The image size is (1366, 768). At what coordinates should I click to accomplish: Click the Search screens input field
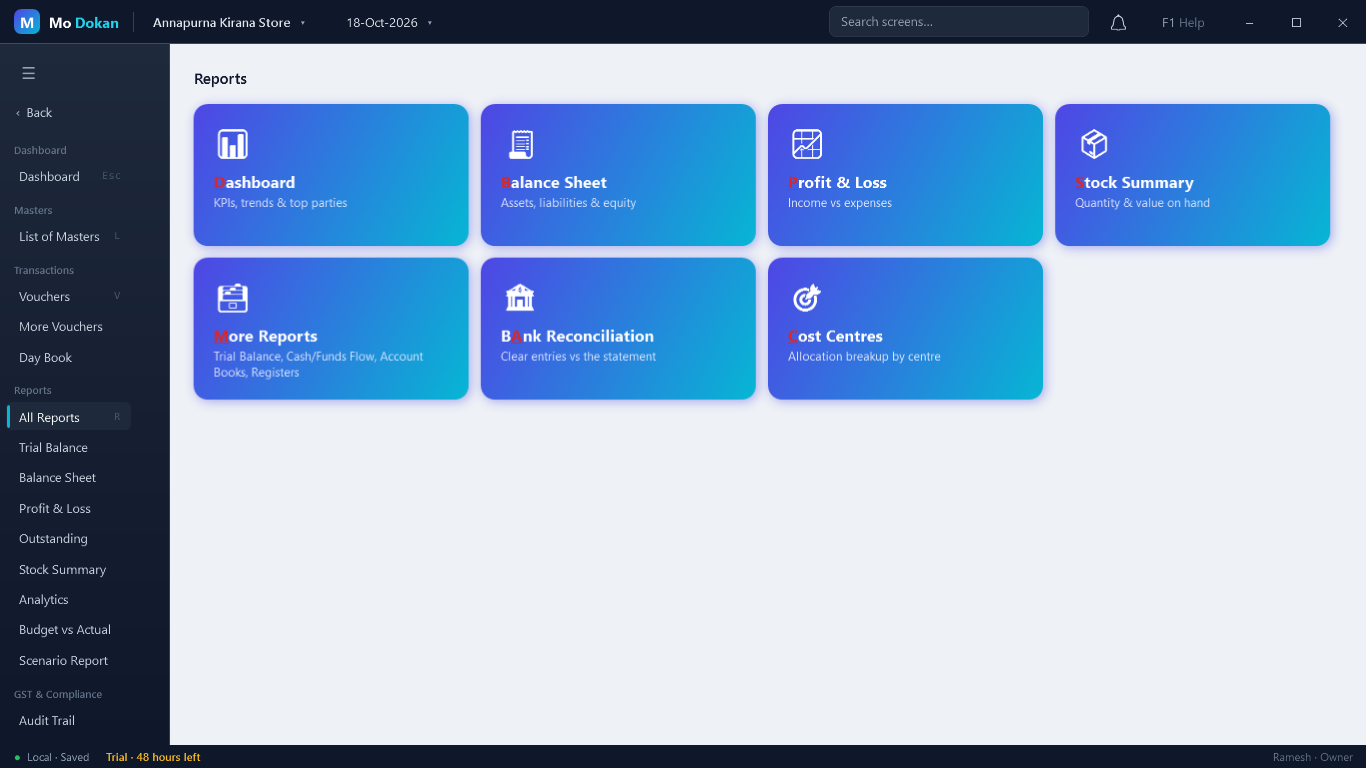tap(958, 22)
